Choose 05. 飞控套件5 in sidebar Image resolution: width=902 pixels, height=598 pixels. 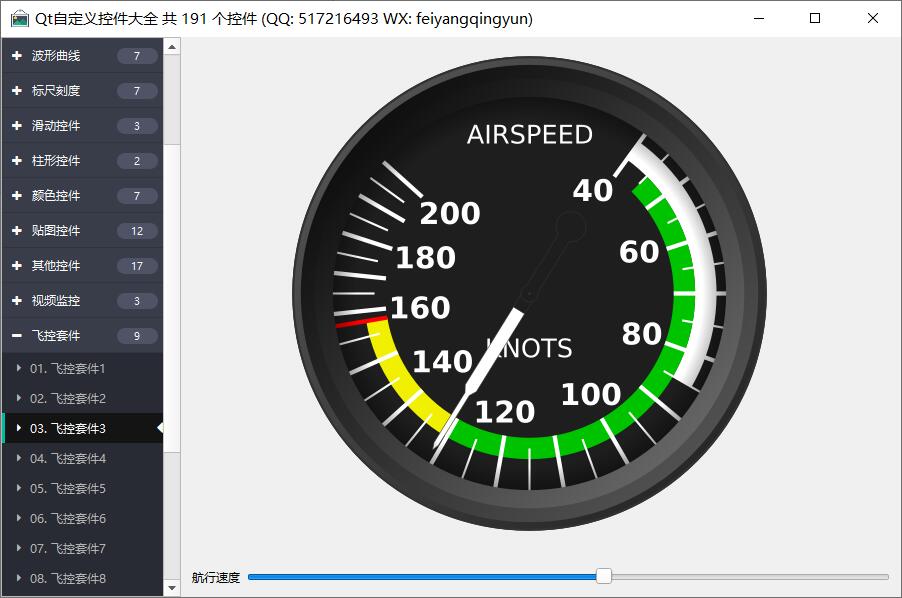(x=67, y=489)
